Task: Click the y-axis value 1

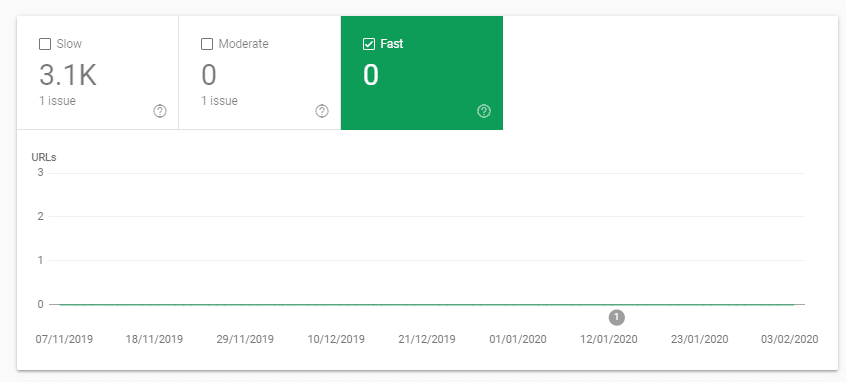Action: [x=40, y=260]
